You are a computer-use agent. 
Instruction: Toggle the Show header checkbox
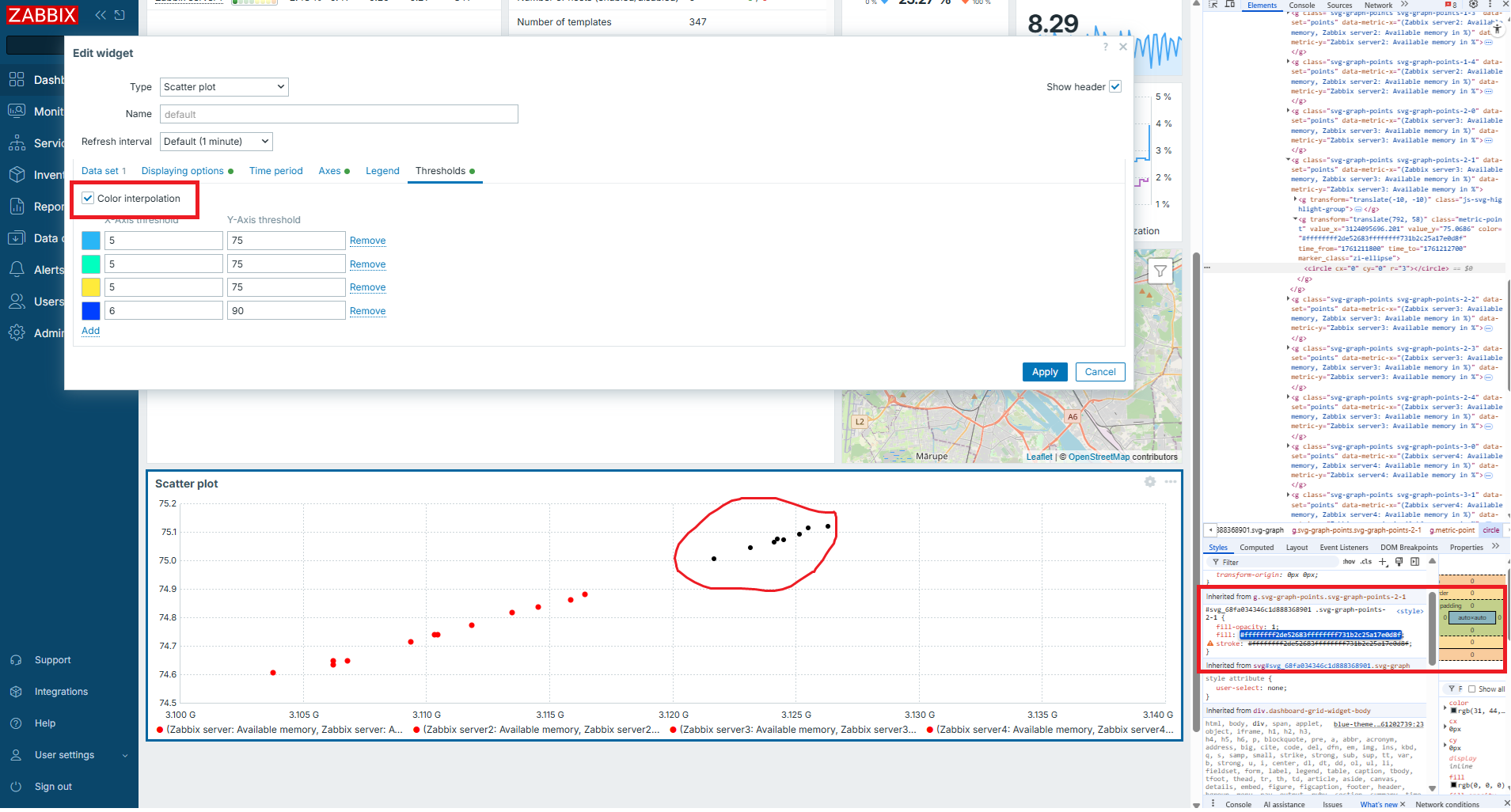pos(1115,87)
